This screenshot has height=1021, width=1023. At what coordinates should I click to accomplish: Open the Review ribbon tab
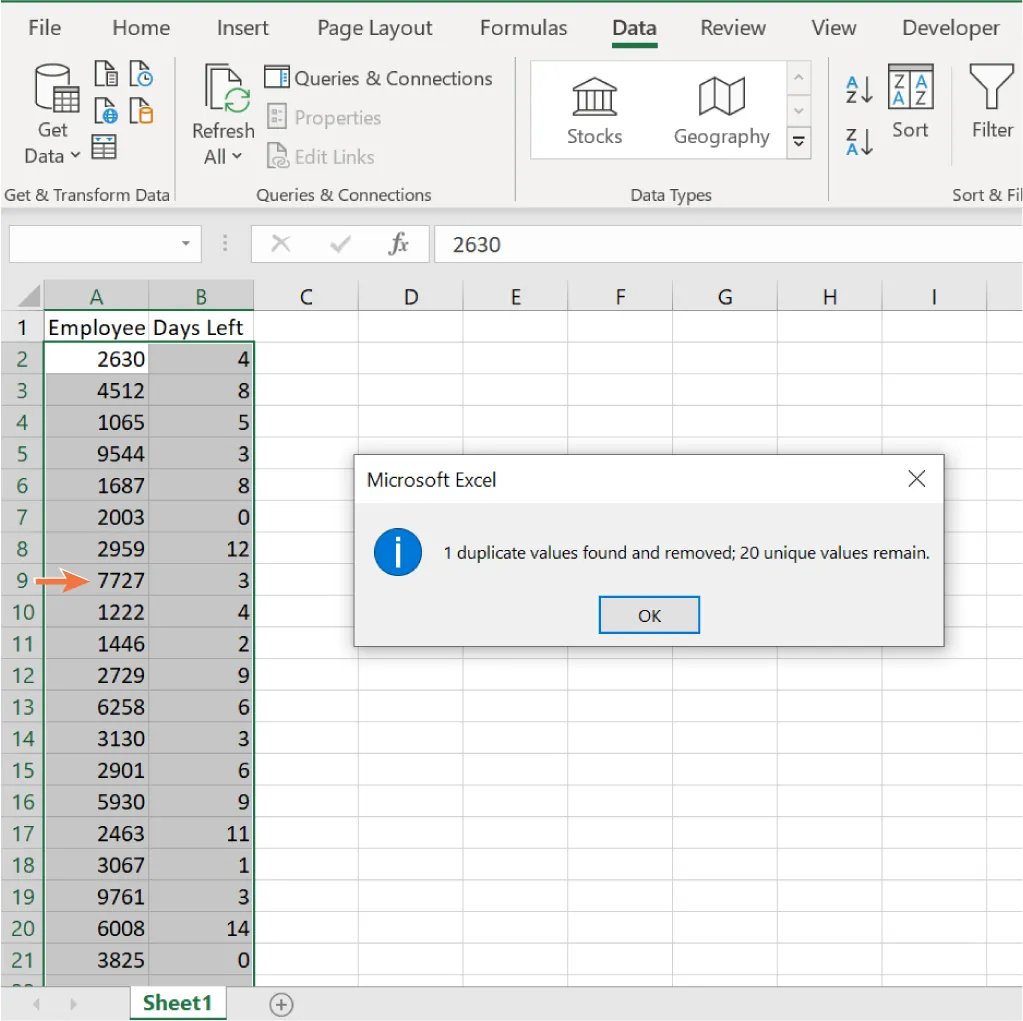click(x=732, y=28)
